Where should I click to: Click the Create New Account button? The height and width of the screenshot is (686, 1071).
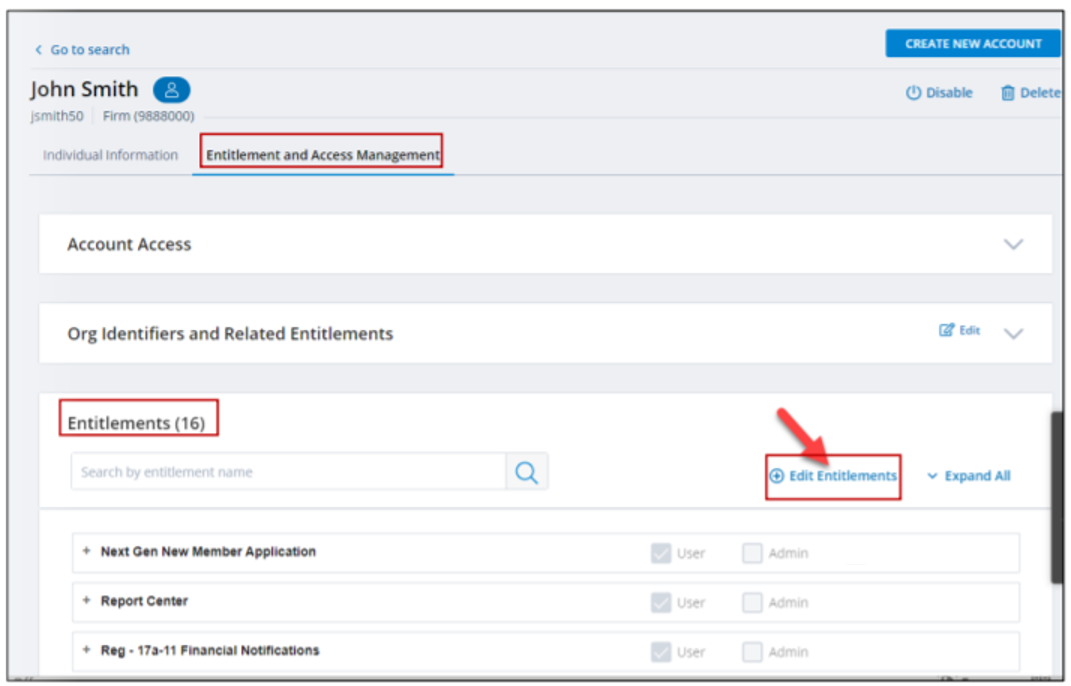pyautogui.click(x=972, y=44)
